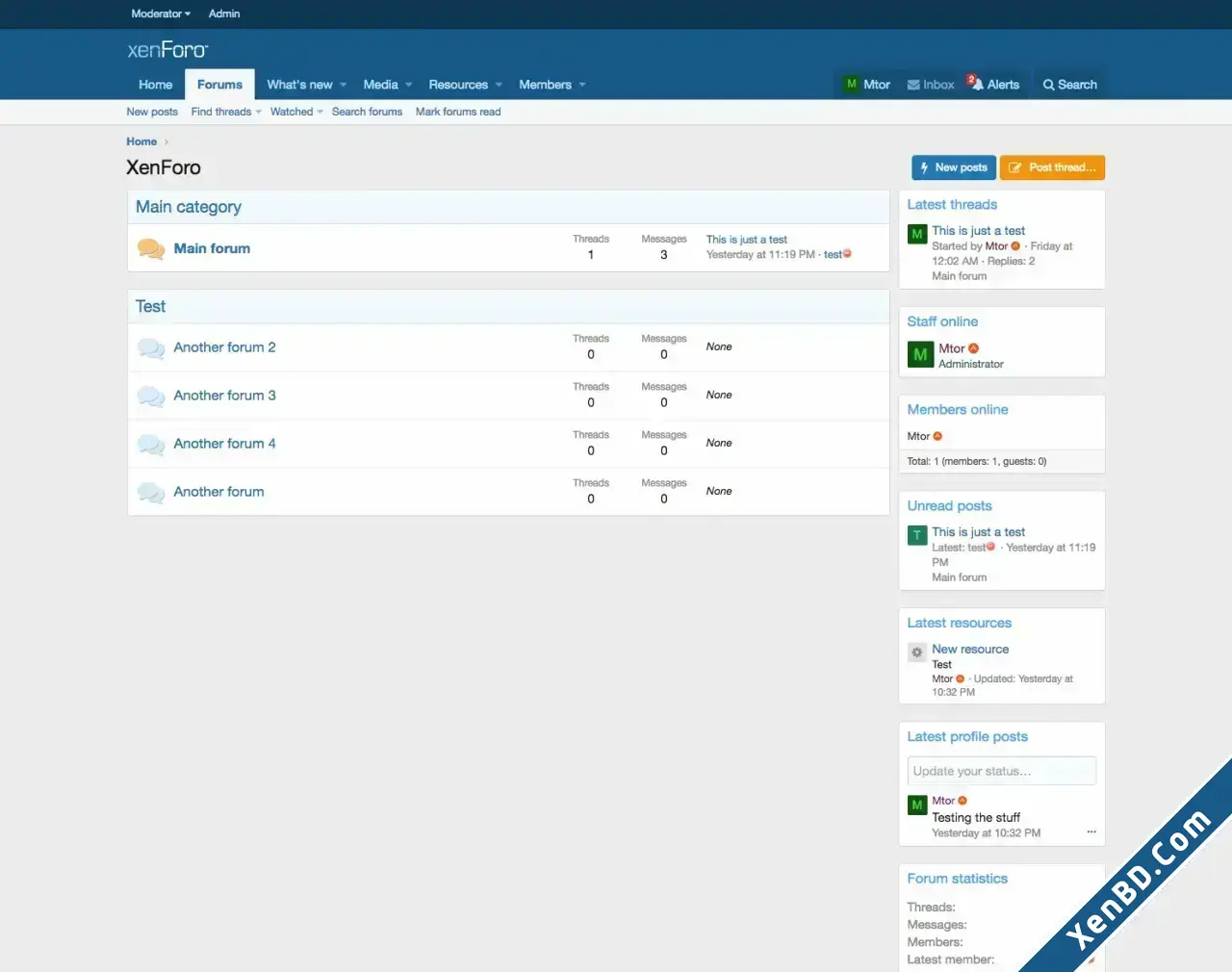Screen dimensions: 1232x972
Task: Click the Another forum 3 bubble icon
Action: (x=151, y=396)
